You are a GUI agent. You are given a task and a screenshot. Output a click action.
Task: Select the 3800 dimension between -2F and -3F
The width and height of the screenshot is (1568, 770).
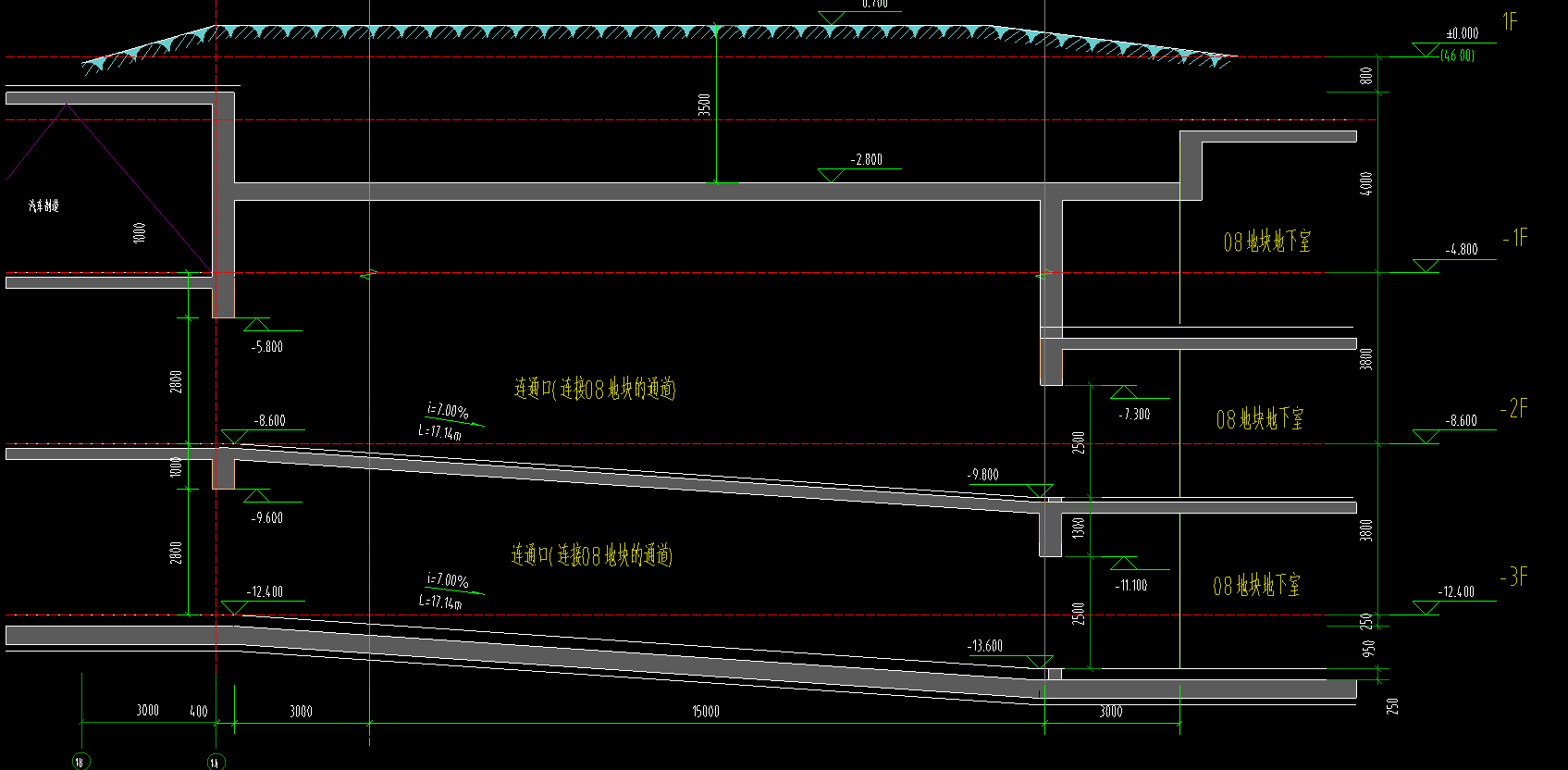pyautogui.click(x=1366, y=530)
